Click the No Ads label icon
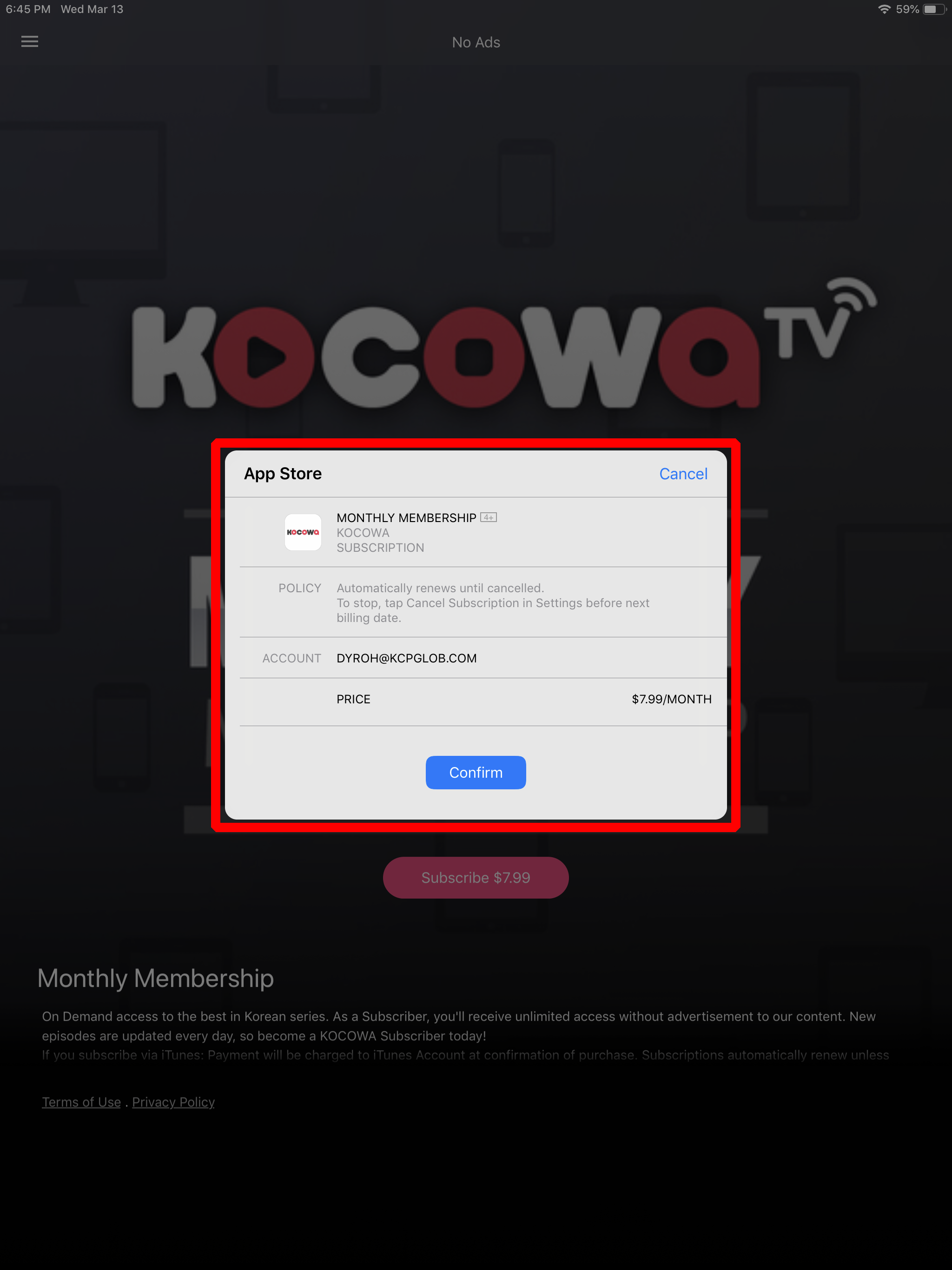Viewport: 952px width, 1270px height. (x=476, y=42)
